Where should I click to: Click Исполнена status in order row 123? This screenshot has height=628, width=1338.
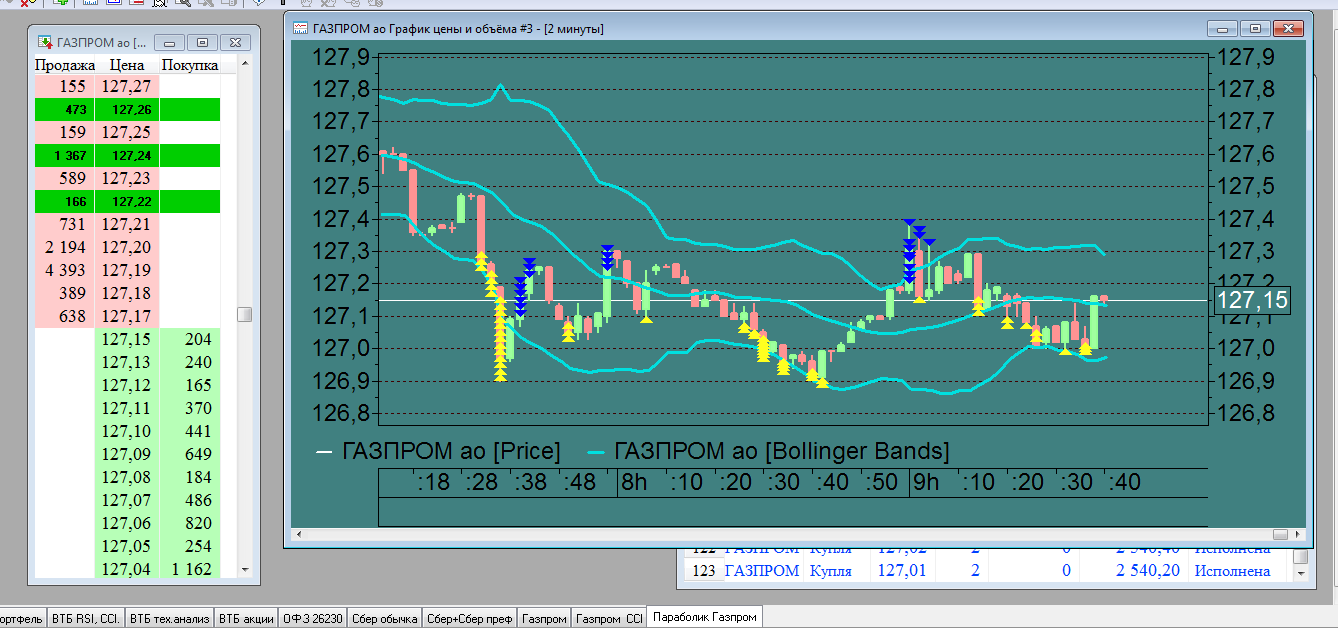pos(1232,571)
